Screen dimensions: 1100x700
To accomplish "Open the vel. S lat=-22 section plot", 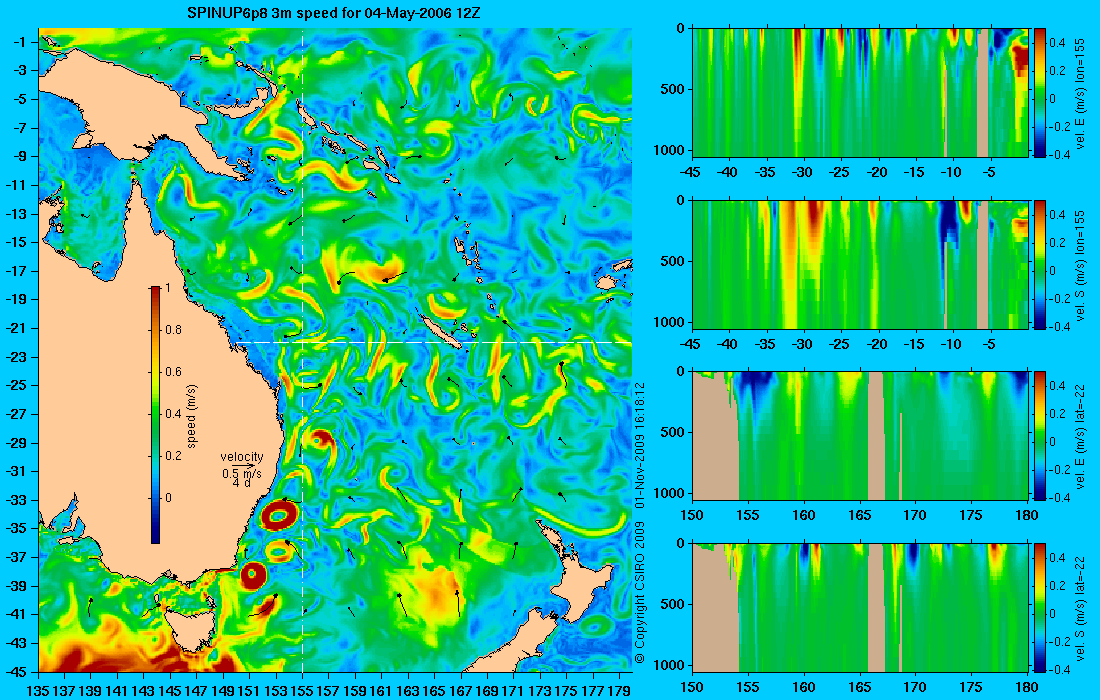I will point(861,607).
